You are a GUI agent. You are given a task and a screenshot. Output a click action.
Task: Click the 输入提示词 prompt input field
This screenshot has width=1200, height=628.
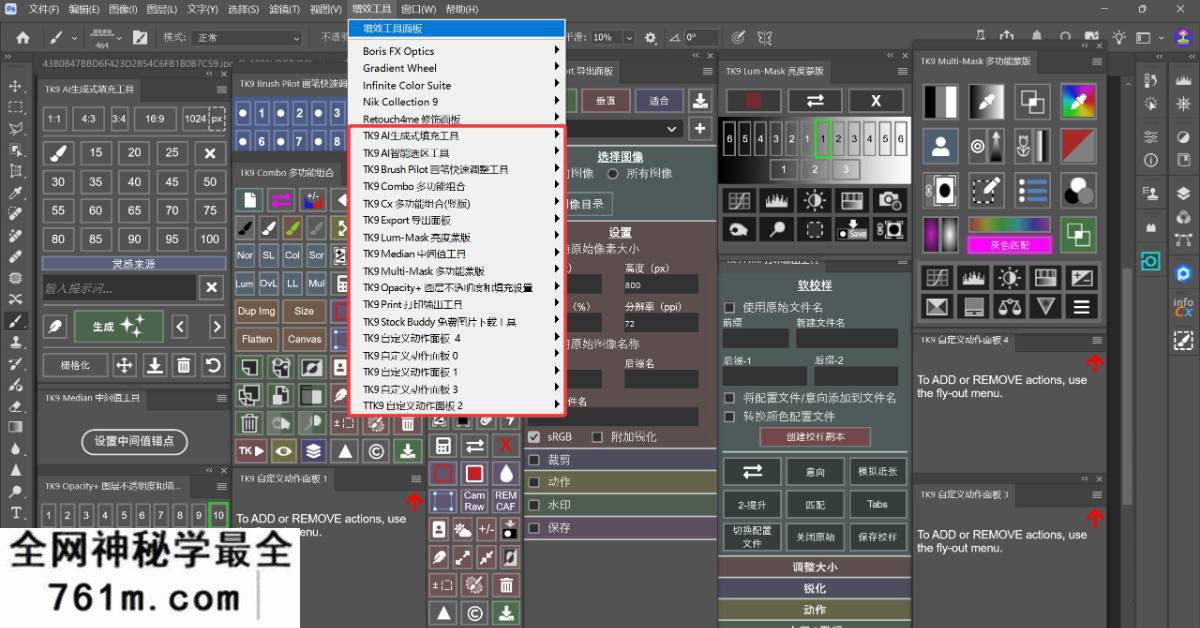[118, 288]
